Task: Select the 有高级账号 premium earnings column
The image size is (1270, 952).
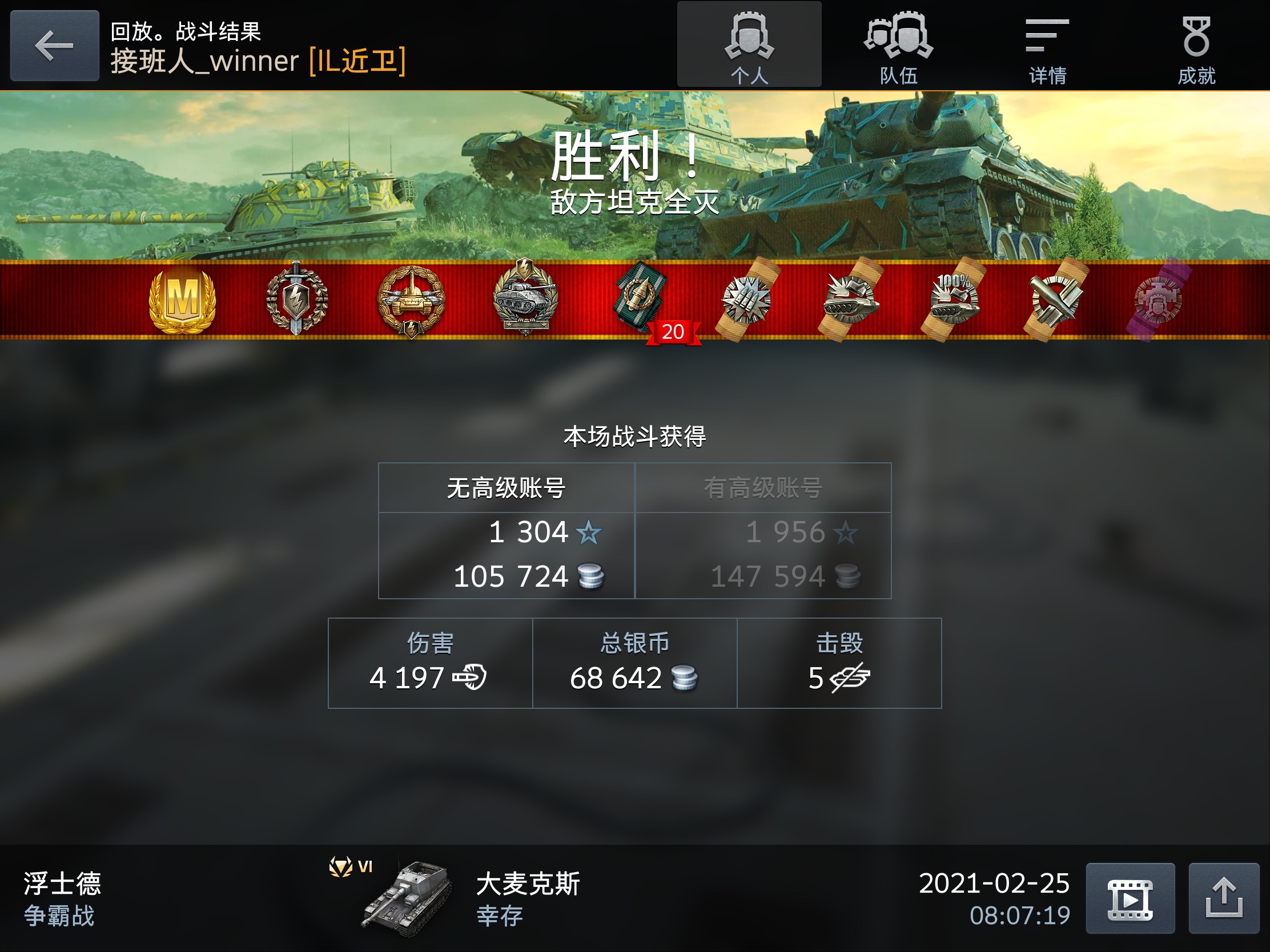Action: (x=763, y=531)
